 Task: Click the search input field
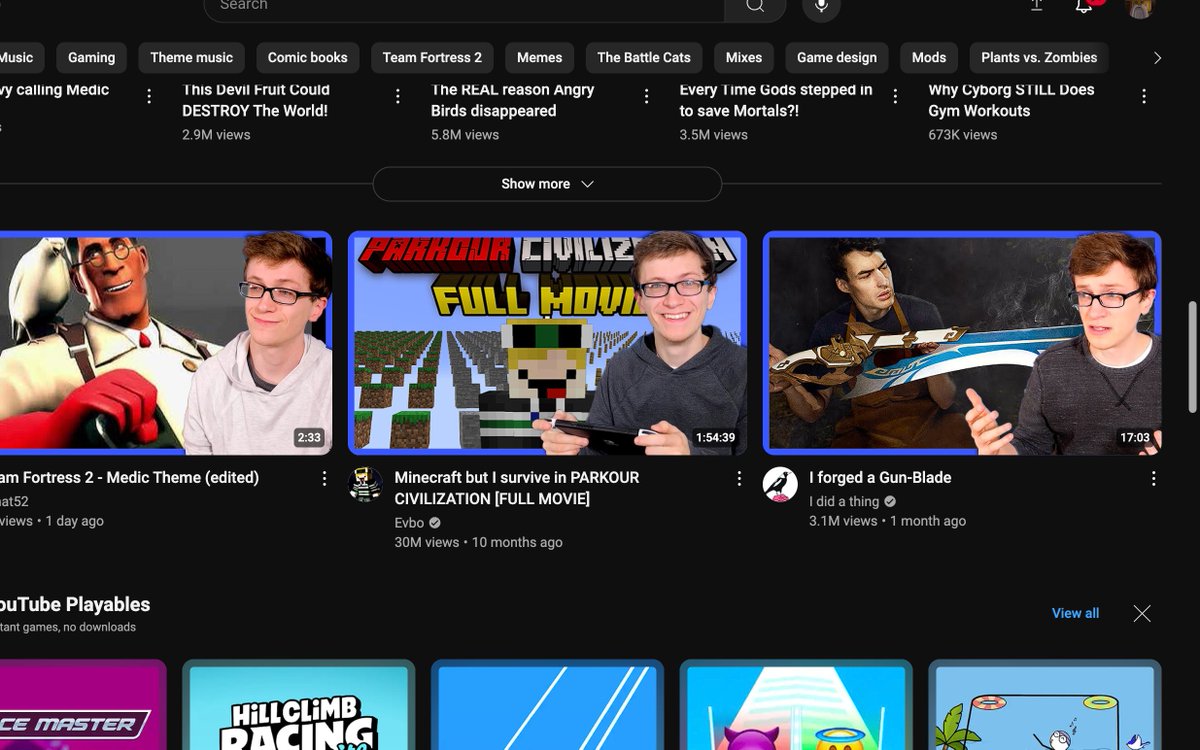point(464,6)
